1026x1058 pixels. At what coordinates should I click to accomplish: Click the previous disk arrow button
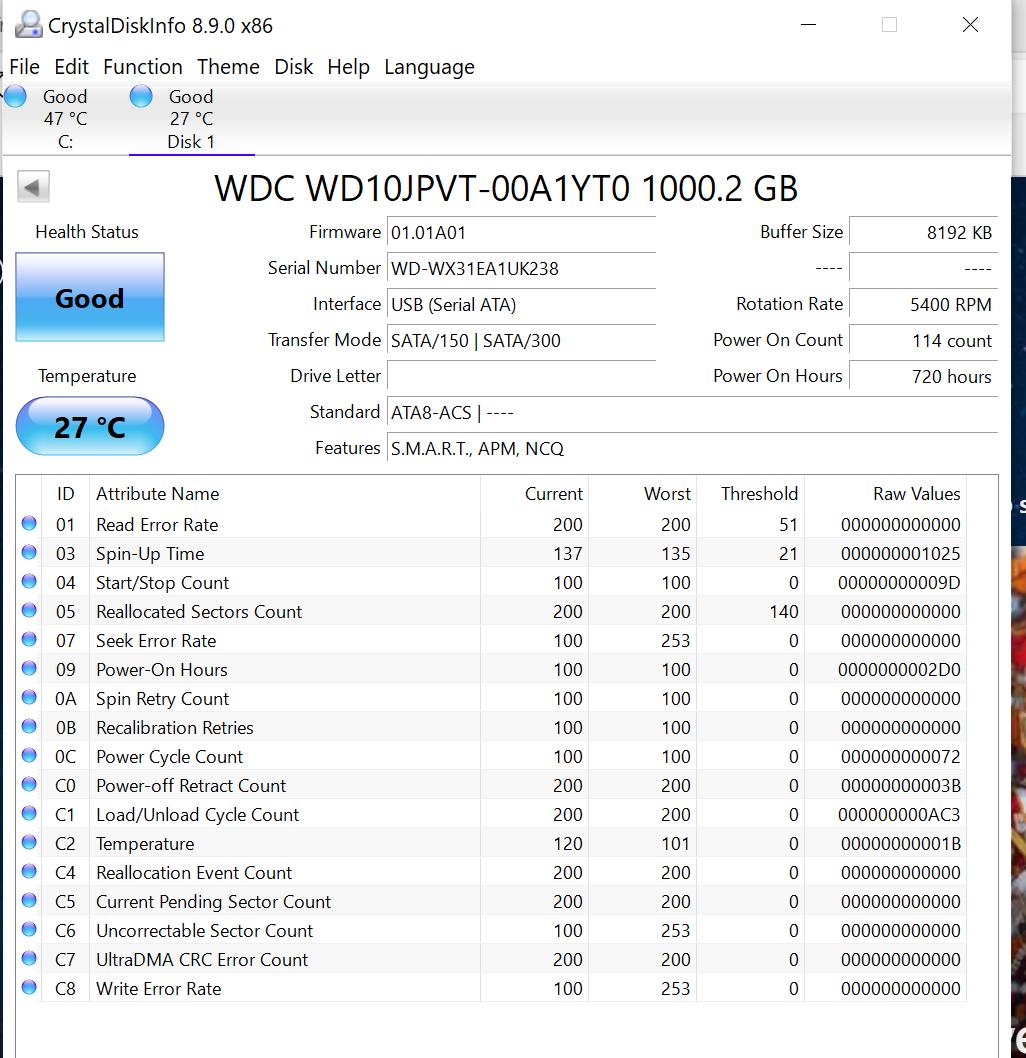pyautogui.click(x=33, y=187)
